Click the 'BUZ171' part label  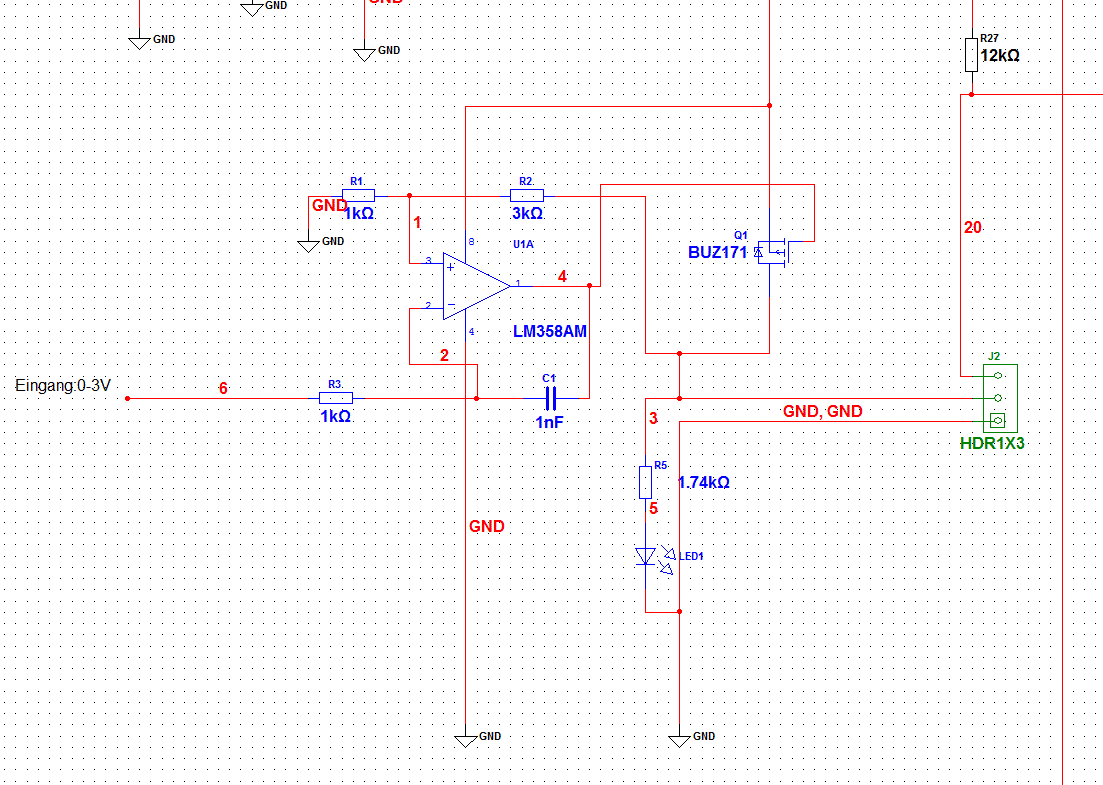click(718, 252)
